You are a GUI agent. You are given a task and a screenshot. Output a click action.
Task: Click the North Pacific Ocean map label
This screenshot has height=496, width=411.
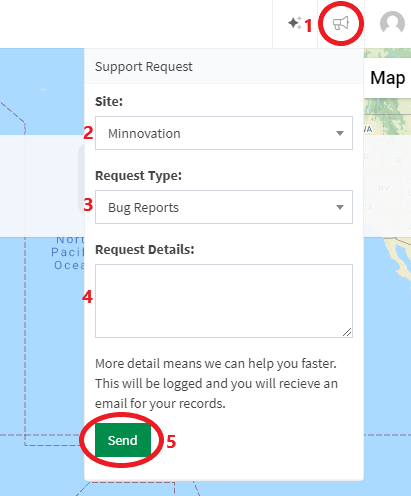click(68, 252)
